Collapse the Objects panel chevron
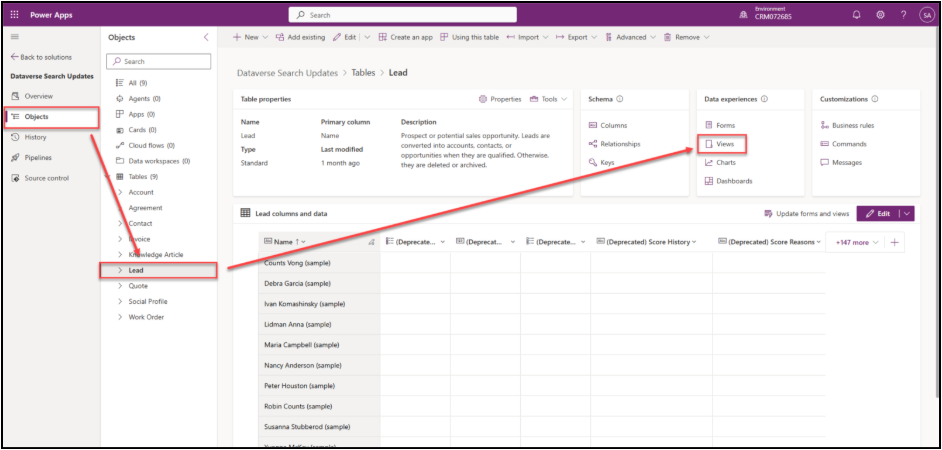Viewport: 942px width, 450px height. (x=206, y=37)
